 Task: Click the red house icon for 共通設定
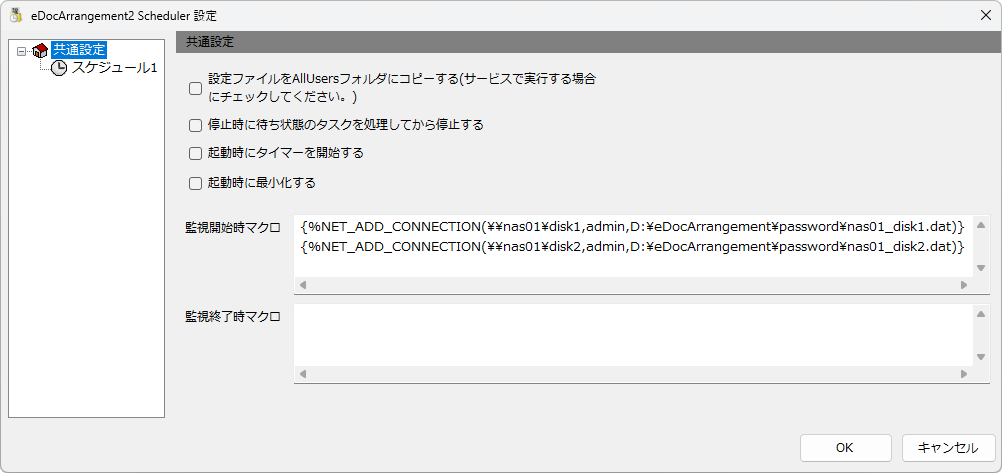[40, 50]
